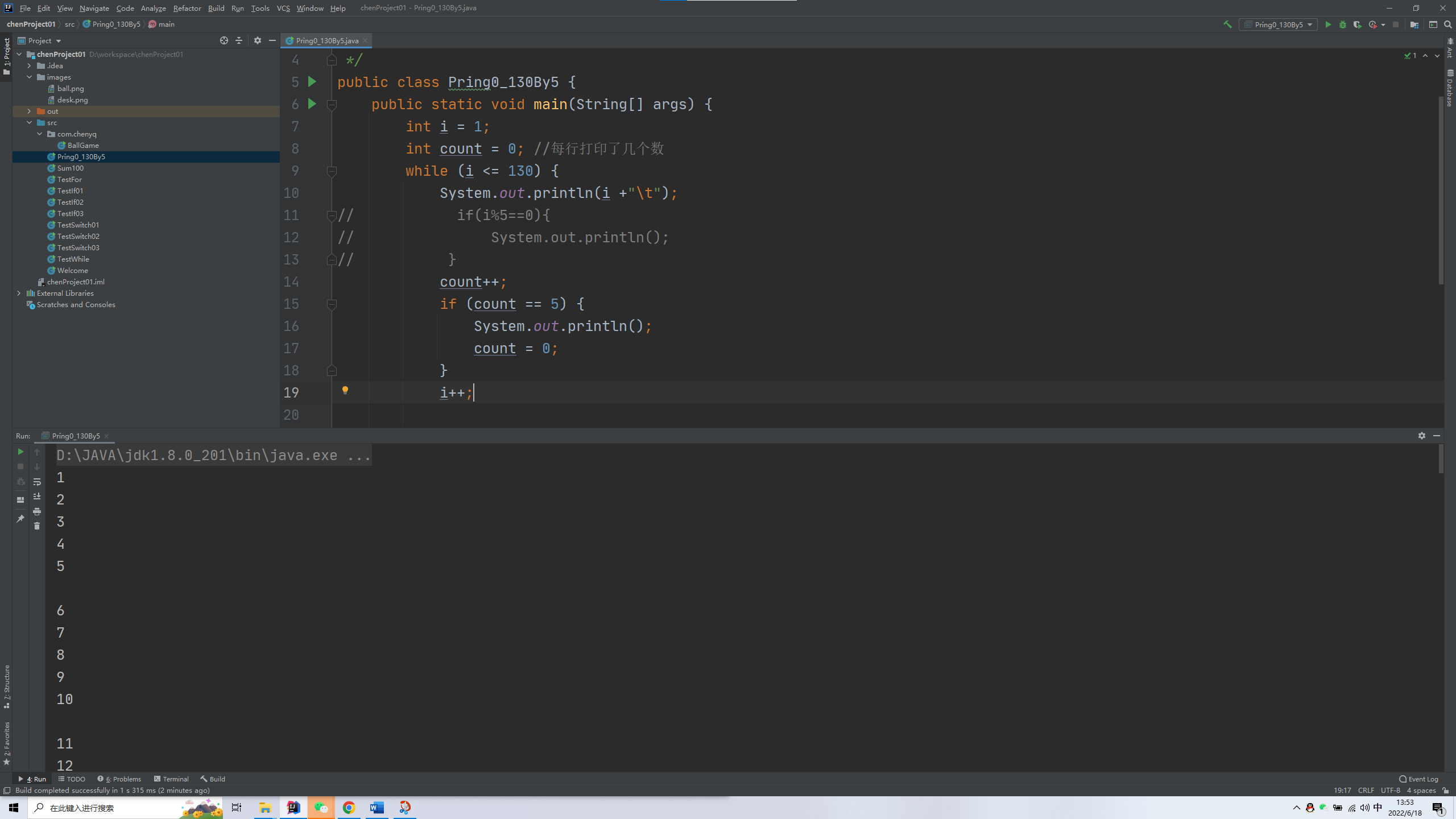1456x819 pixels.
Task: Expand External Libraries node
Action: pyautogui.click(x=19, y=293)
